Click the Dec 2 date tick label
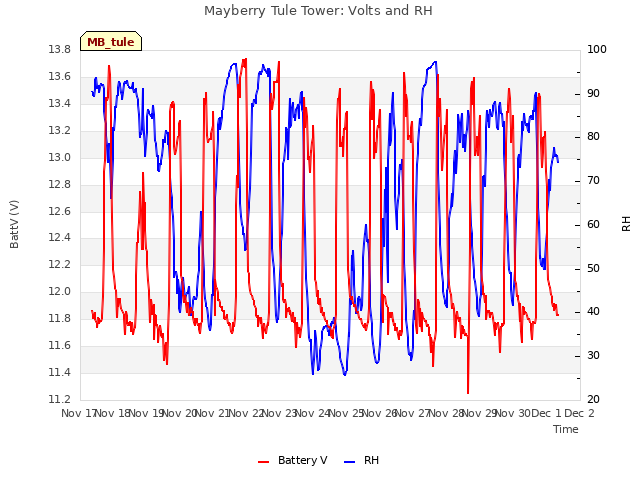 [579, 413]
